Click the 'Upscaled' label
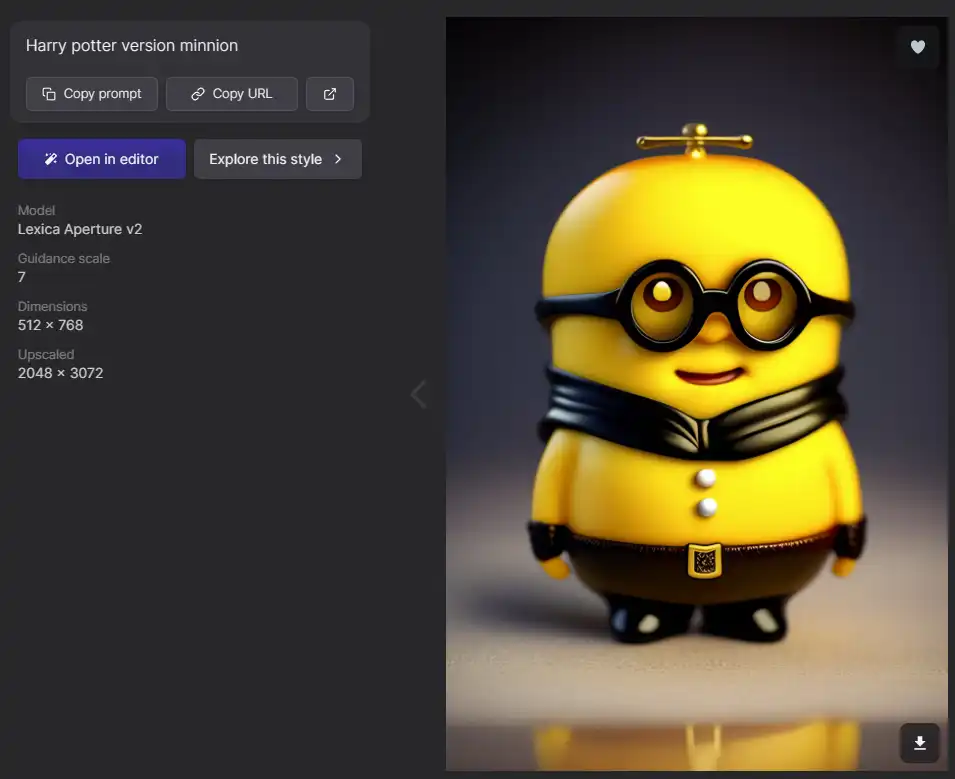The height and width of the screenshot is (779, 955). click(x=46, y=354)
